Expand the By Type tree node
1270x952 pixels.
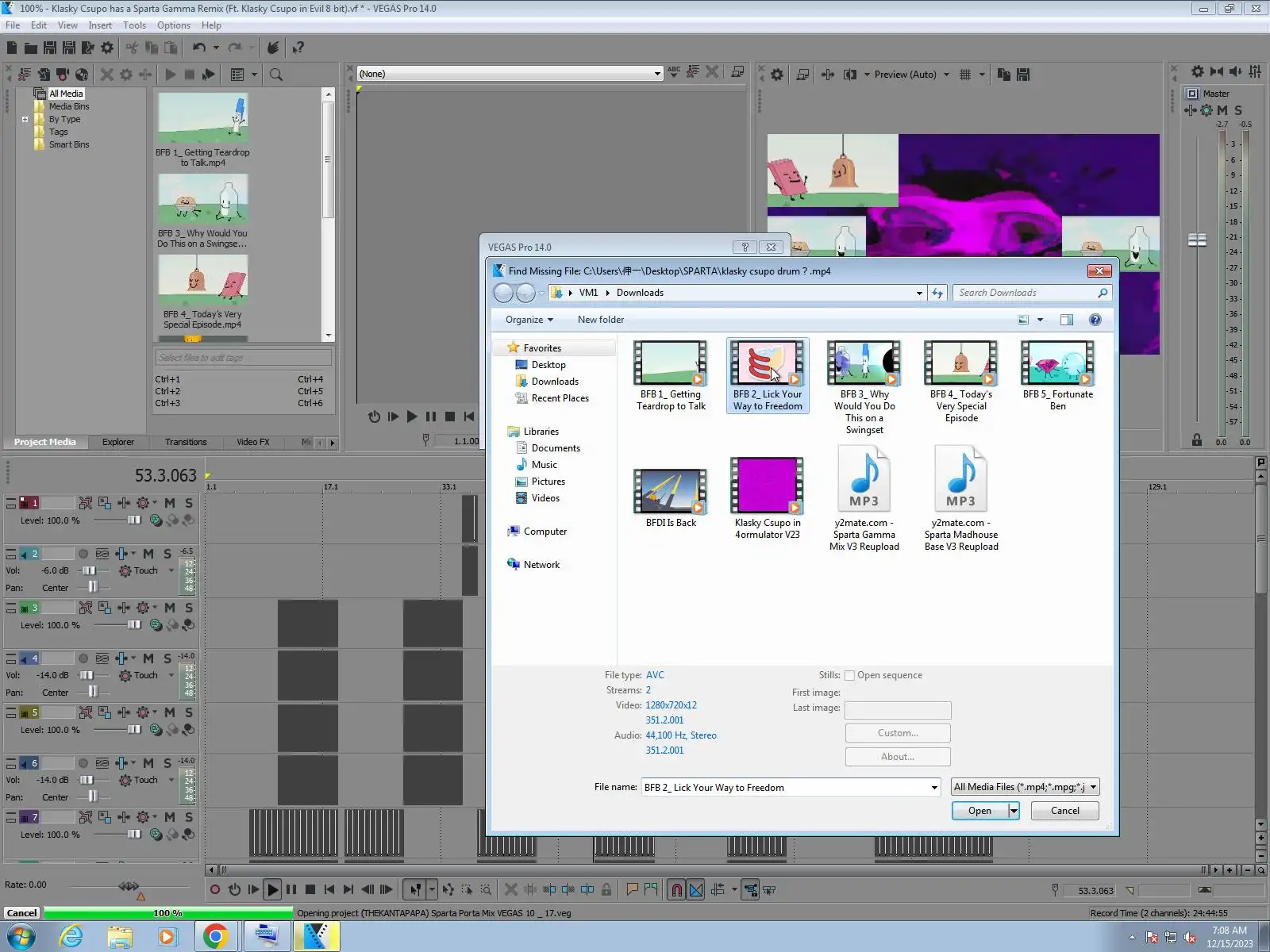25,120
